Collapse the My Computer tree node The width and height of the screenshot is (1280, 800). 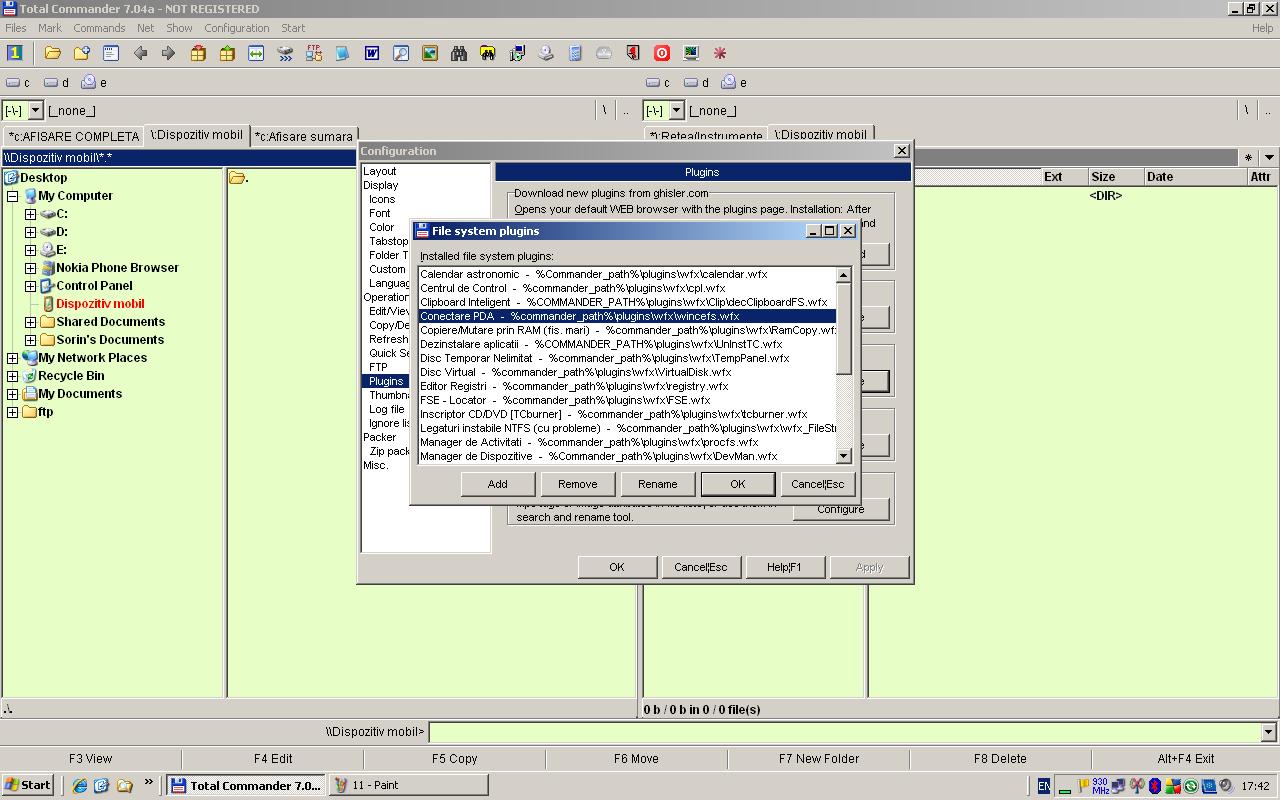point(12,196)
